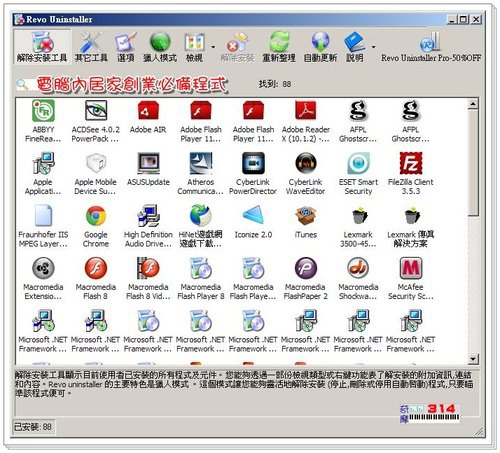Click 自動更新 auto update button

(320, 47)
